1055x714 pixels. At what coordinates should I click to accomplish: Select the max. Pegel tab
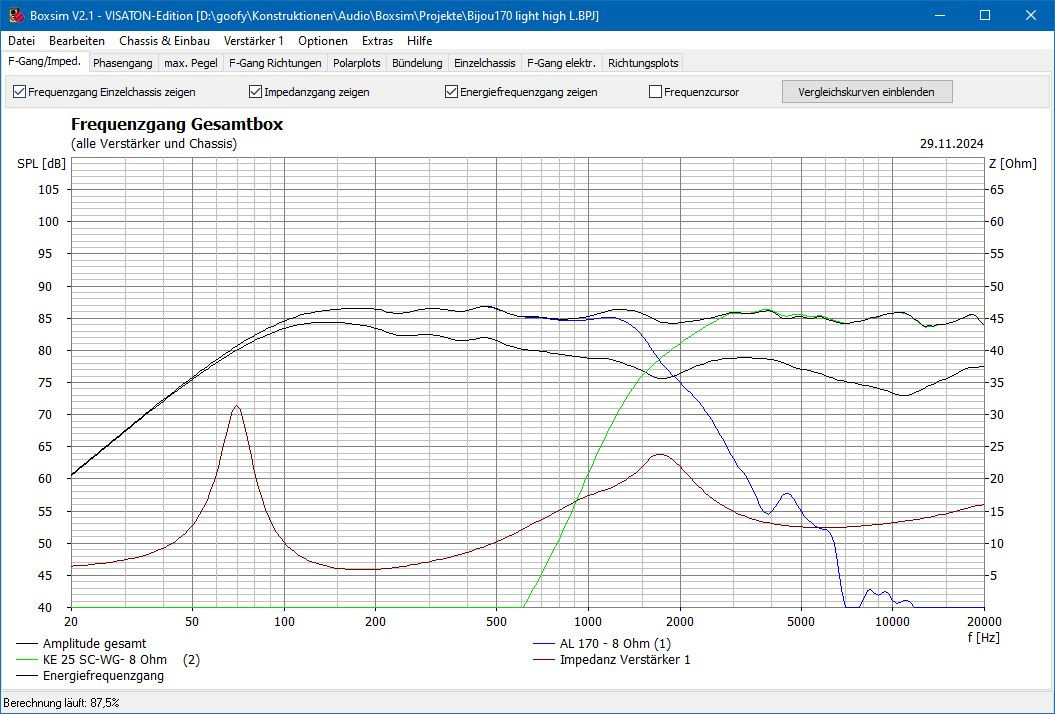[x=191, y=63]
